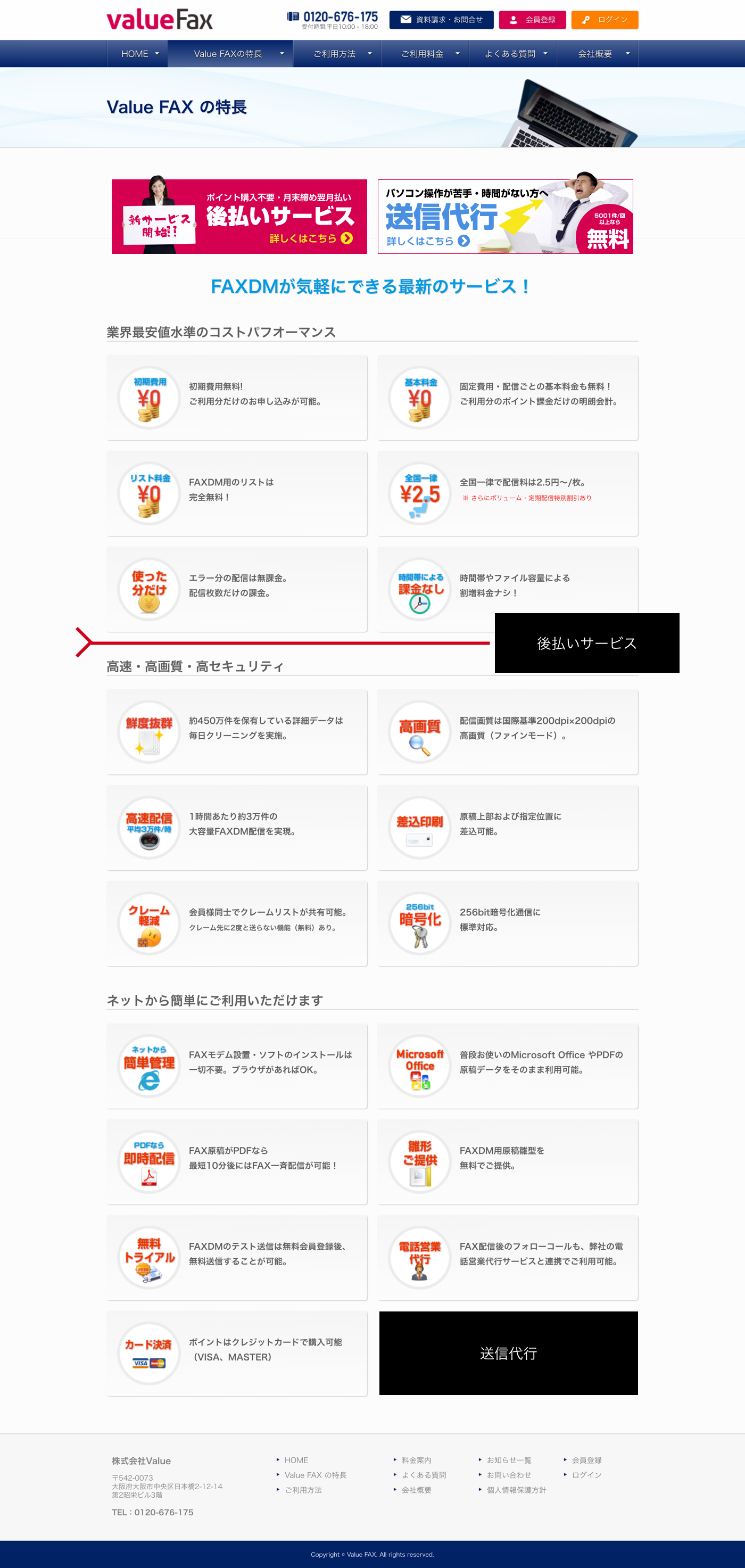The width and height of the screenshot is (745, 1568).
Task: Click the 資料請求・お問合せ button
Action: (441, 20)
